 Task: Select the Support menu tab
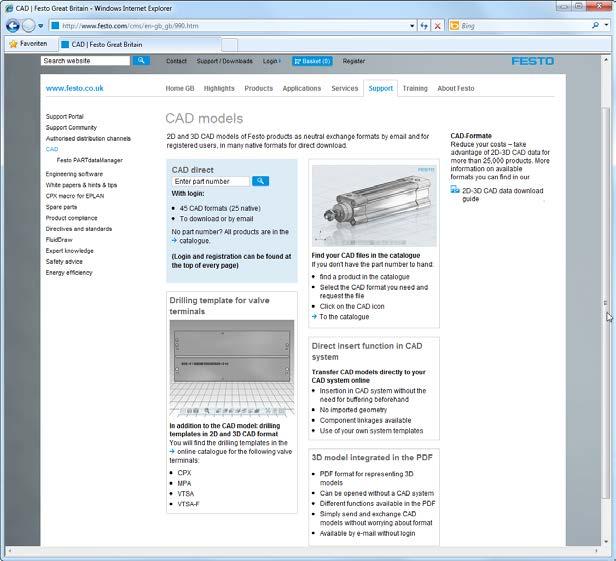pos(381,88)
